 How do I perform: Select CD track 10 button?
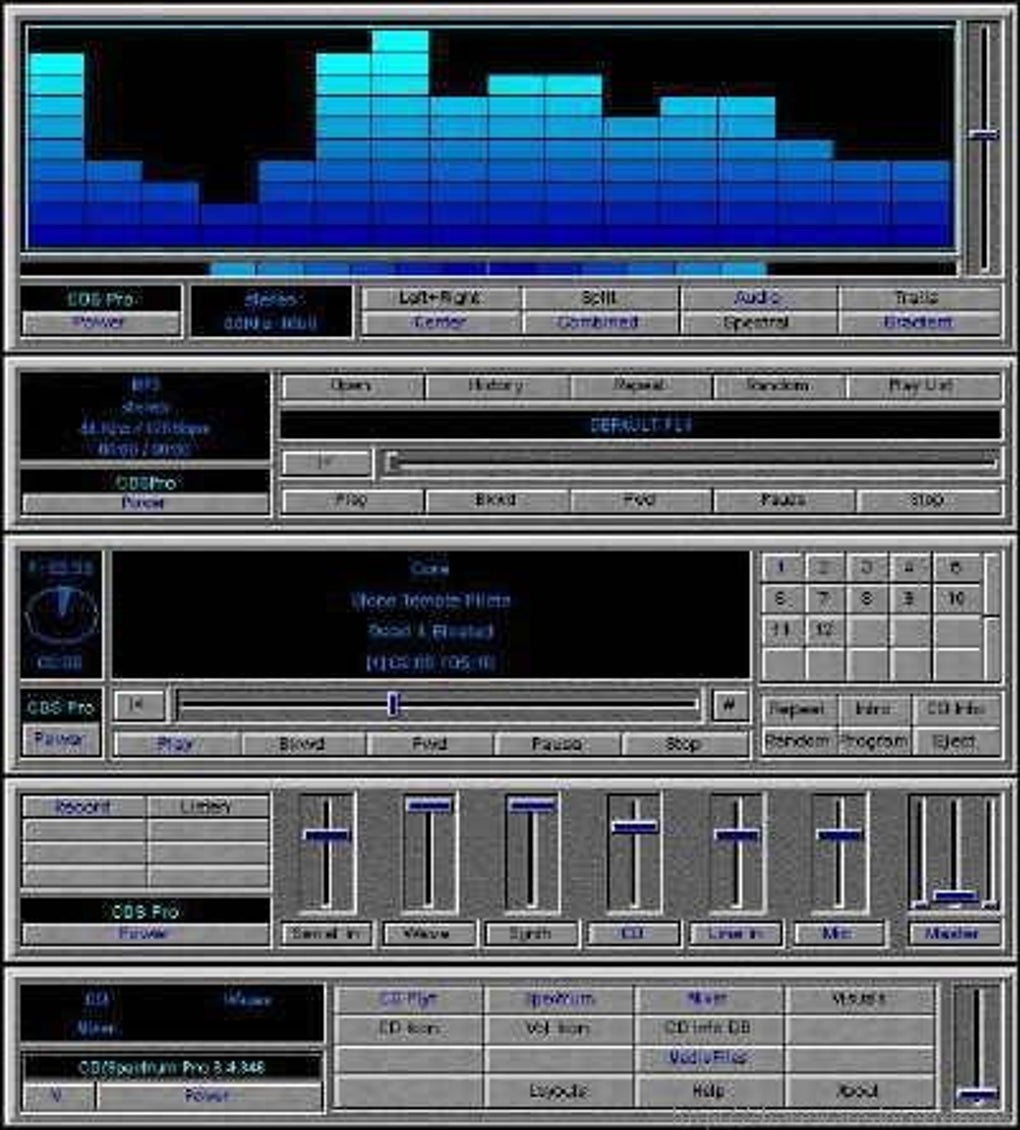tap(956, 598)
